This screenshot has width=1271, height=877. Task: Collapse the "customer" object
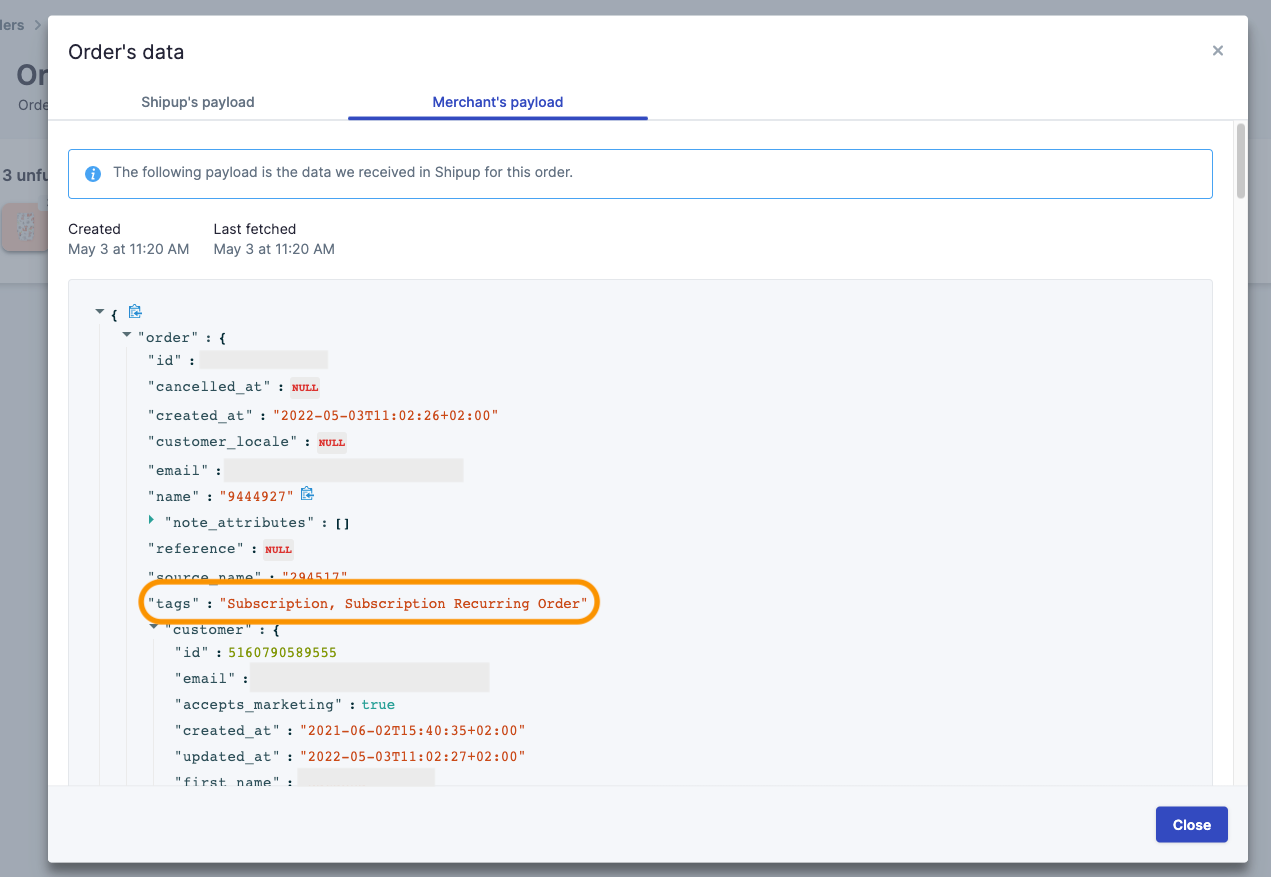click(154, 627)
